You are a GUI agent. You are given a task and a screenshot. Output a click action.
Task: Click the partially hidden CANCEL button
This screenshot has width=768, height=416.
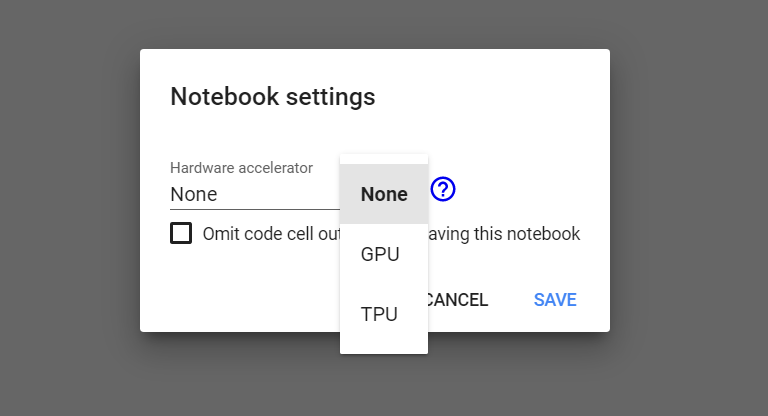[x=457, y=299]
